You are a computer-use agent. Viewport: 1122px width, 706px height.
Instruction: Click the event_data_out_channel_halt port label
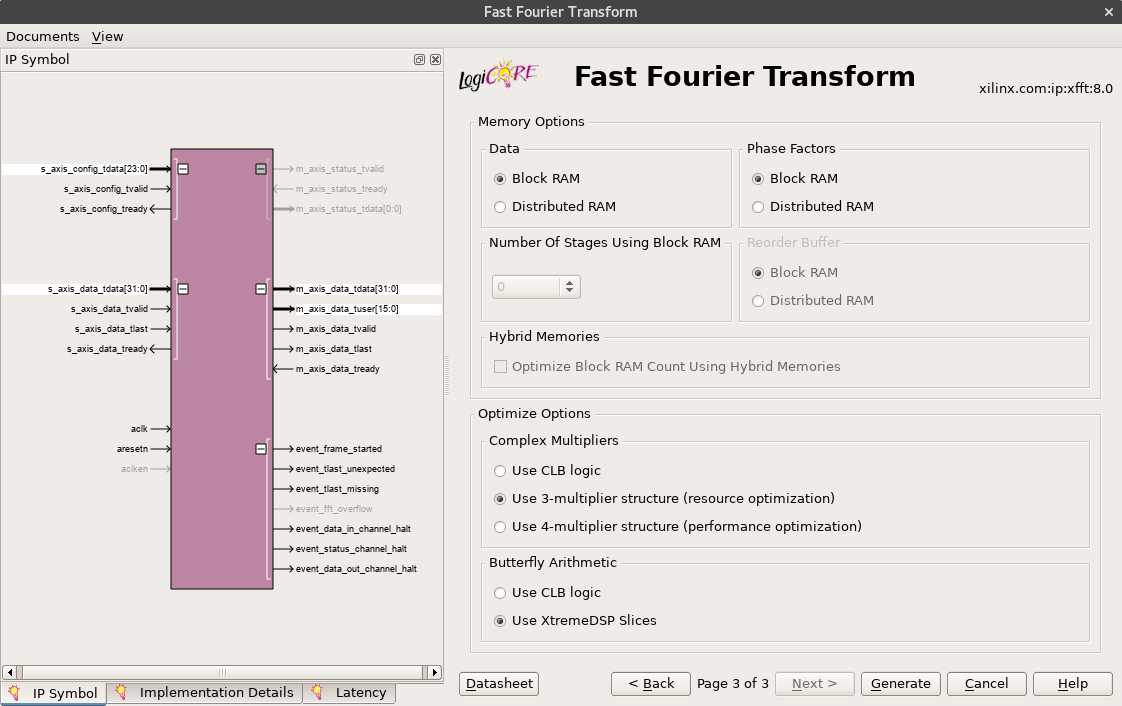(356, 569)
